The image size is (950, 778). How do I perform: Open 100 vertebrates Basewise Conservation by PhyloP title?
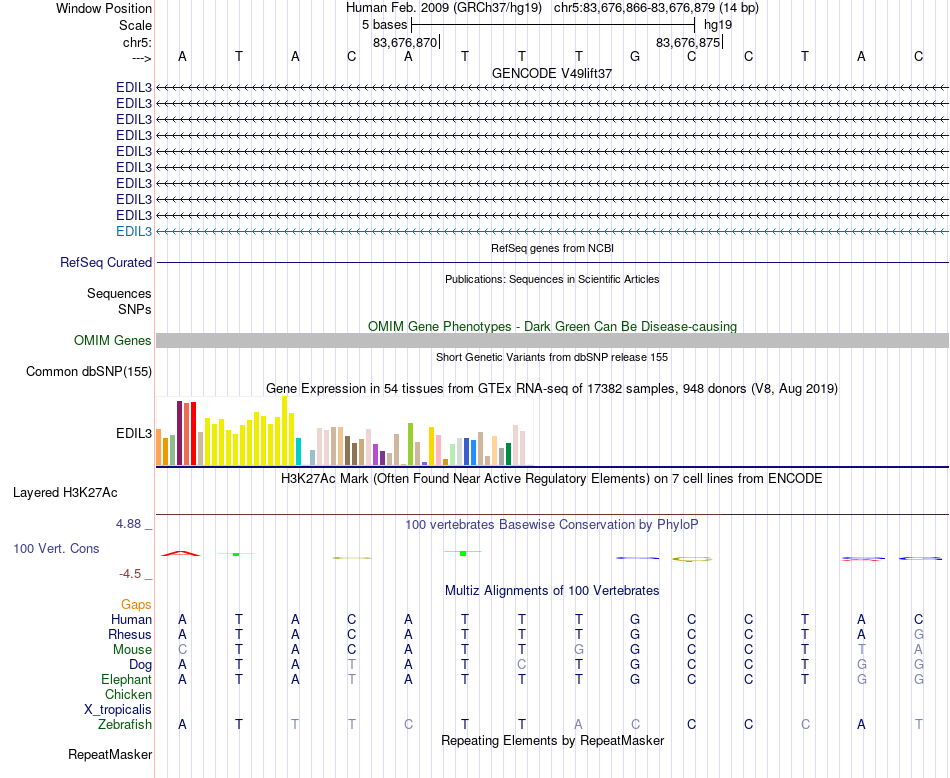point(552,525)
